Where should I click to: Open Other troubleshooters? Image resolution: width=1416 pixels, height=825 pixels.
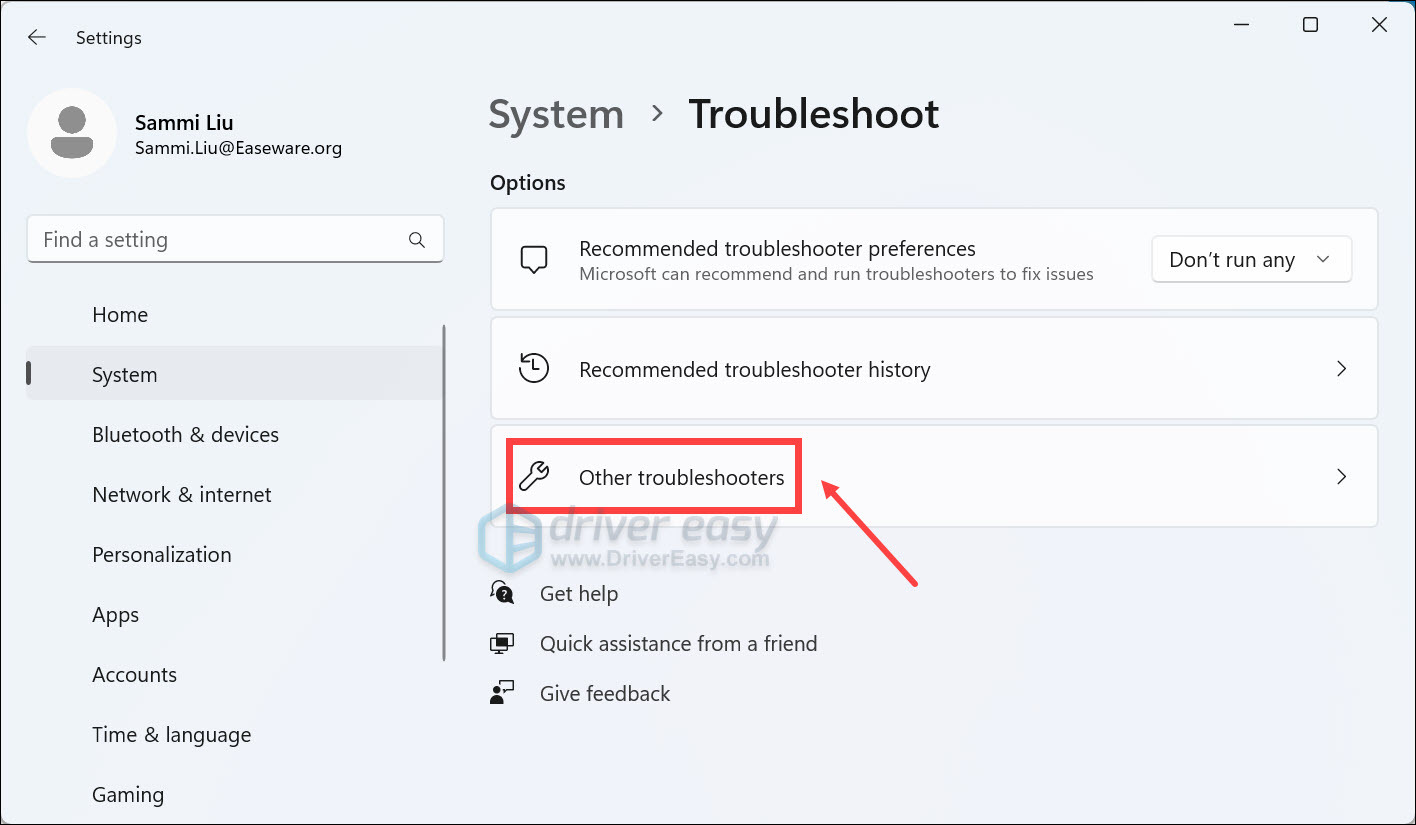(934, 477)
